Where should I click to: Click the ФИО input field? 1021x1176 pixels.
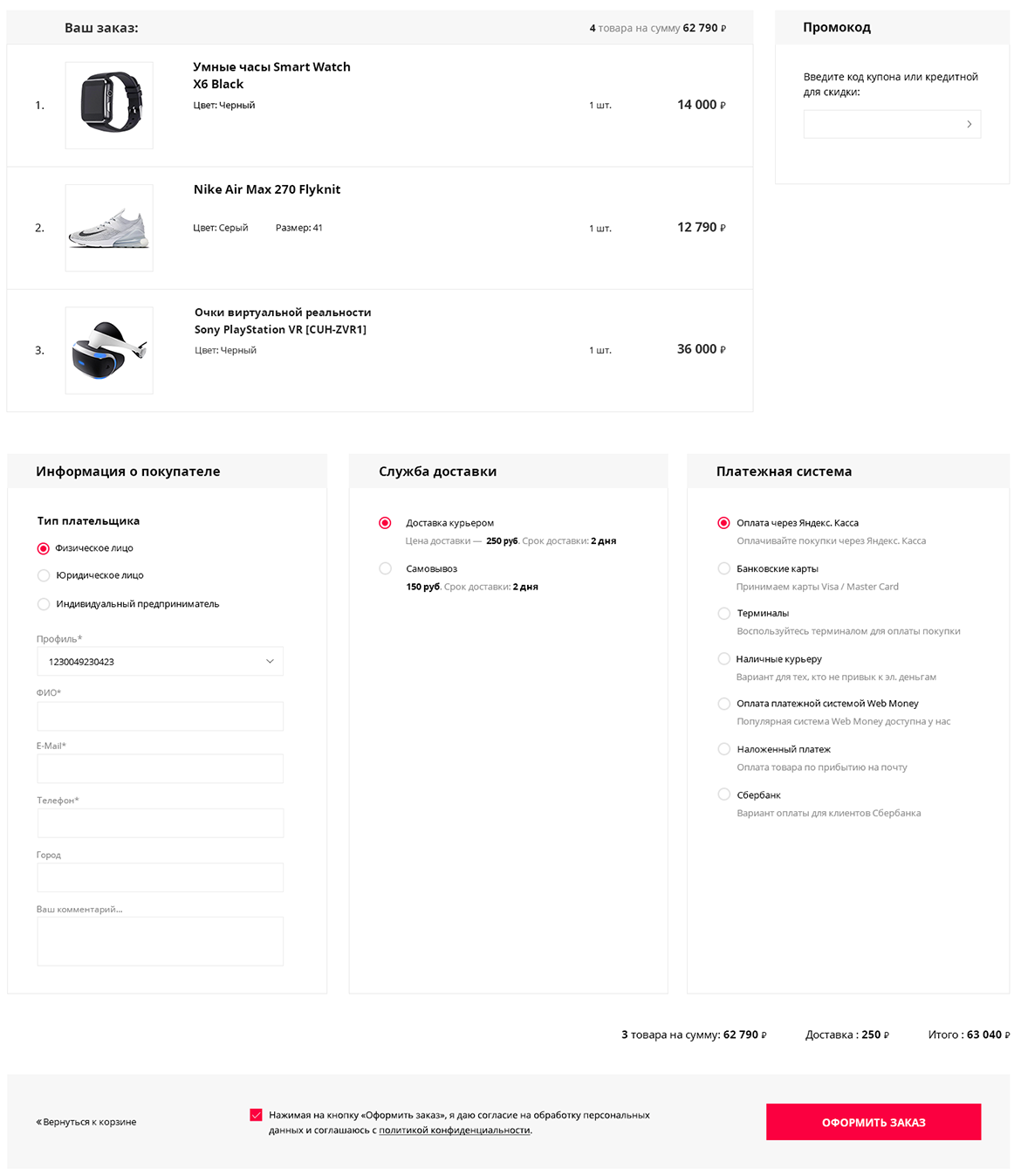click(161, 716)
